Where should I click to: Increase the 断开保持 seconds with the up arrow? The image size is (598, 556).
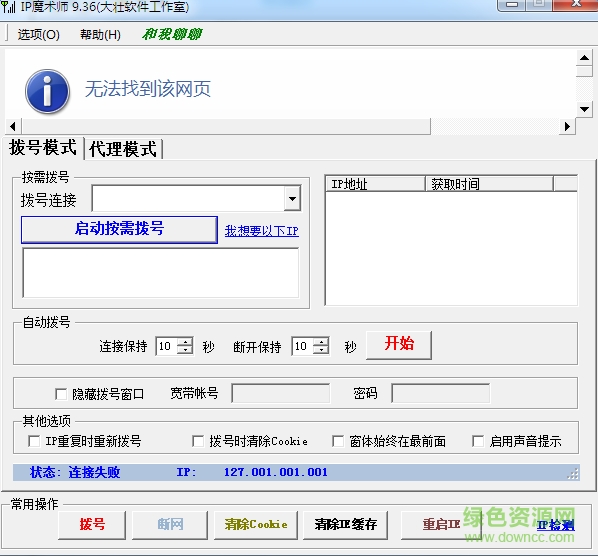(321, 342)
